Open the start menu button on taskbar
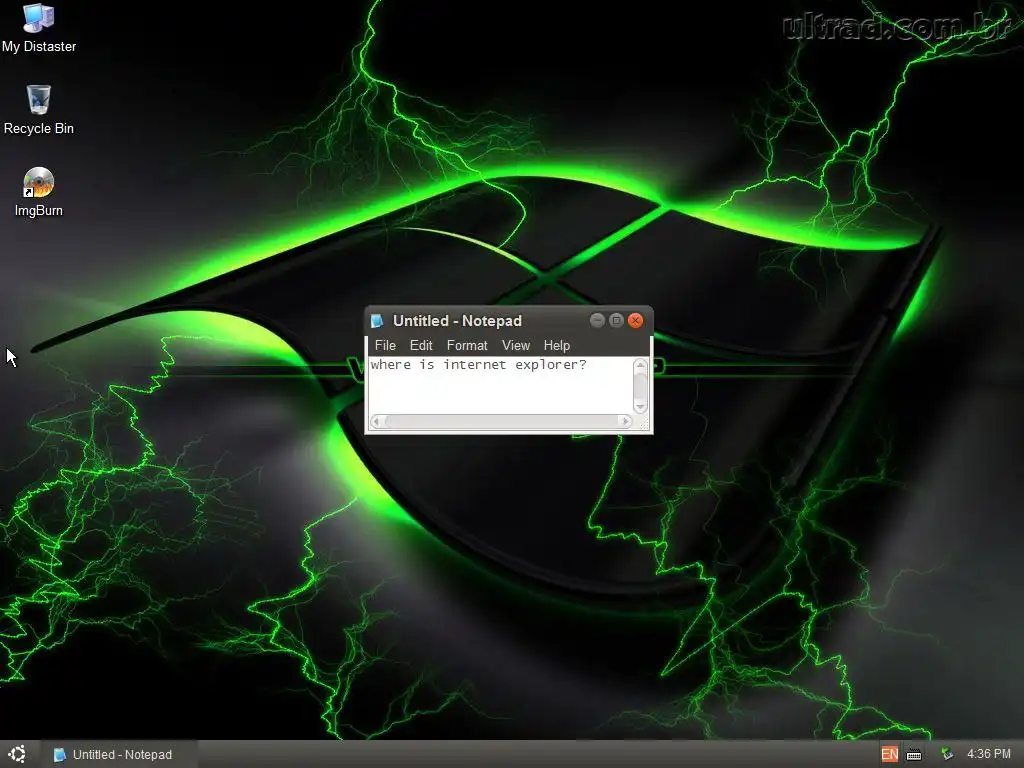1024x768 pixels. point(18,754)
